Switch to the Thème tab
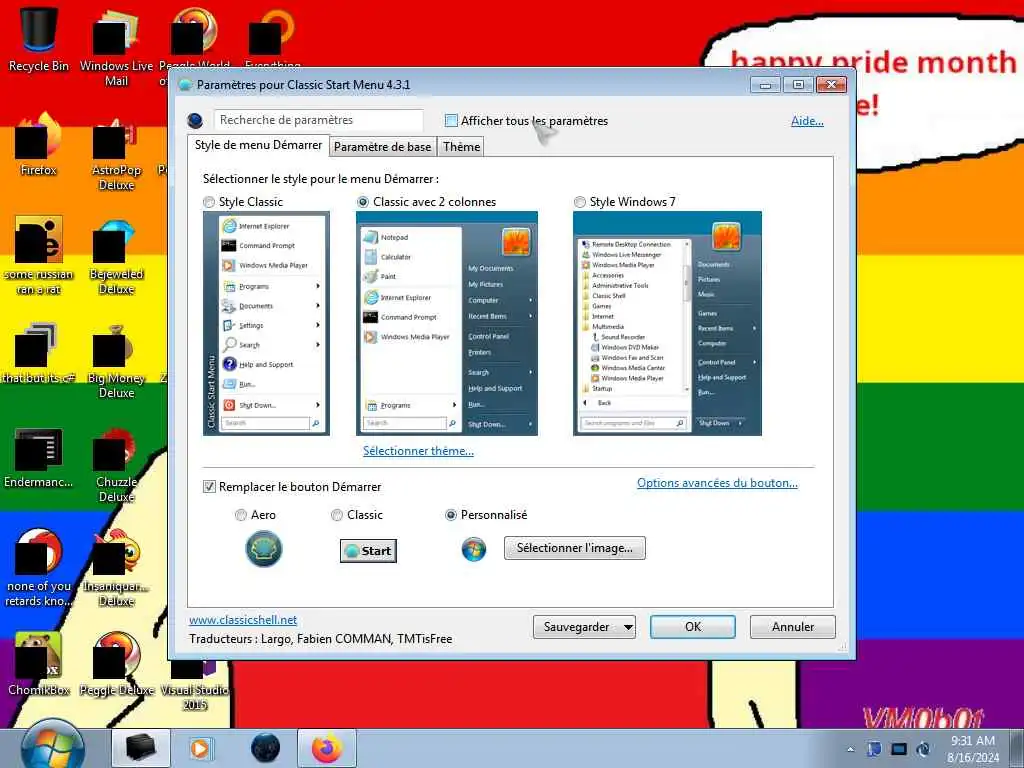 [461, 147]
